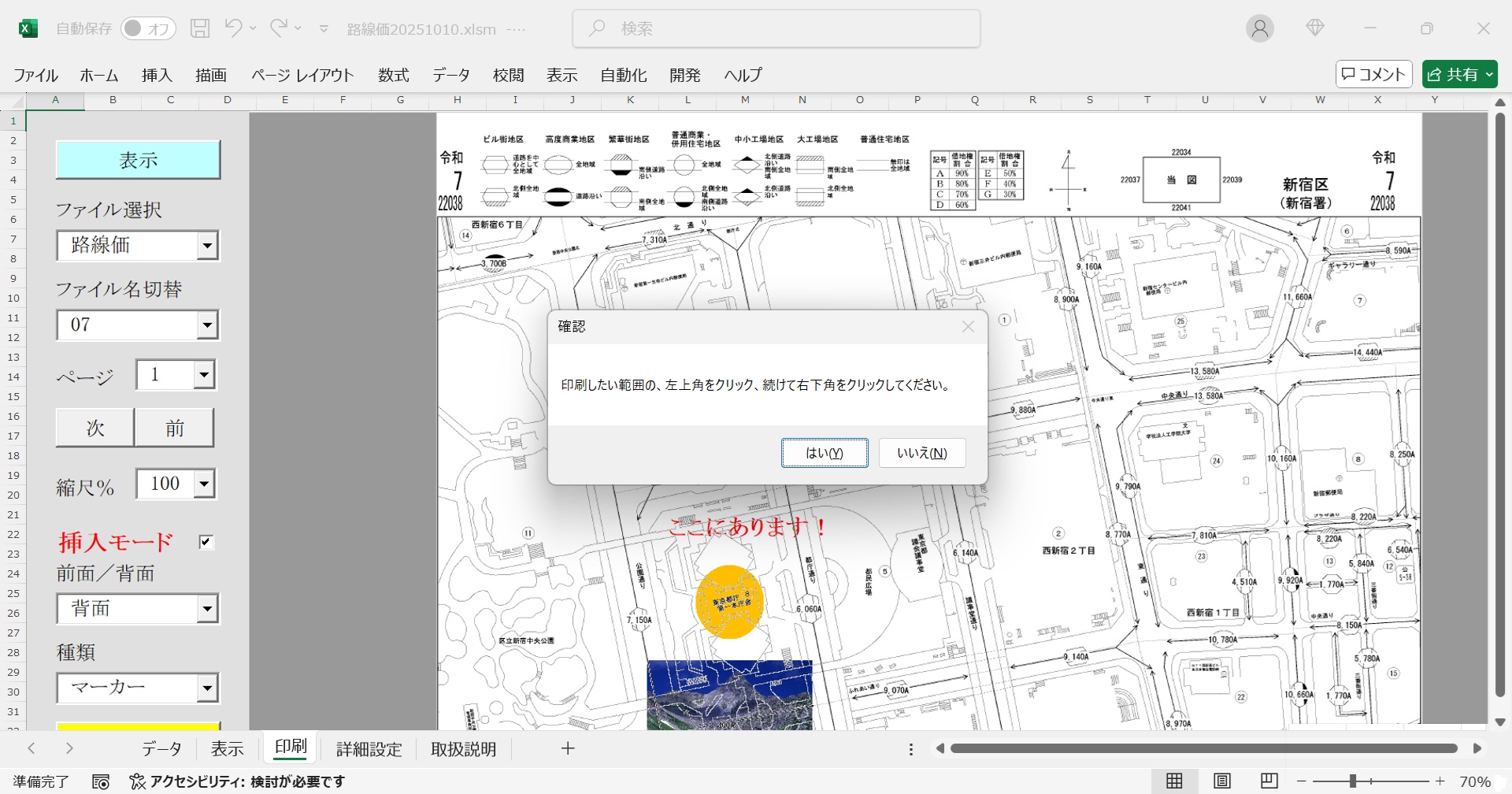
Task: Close the 確認 dialog with X
Action: (968, 327)
